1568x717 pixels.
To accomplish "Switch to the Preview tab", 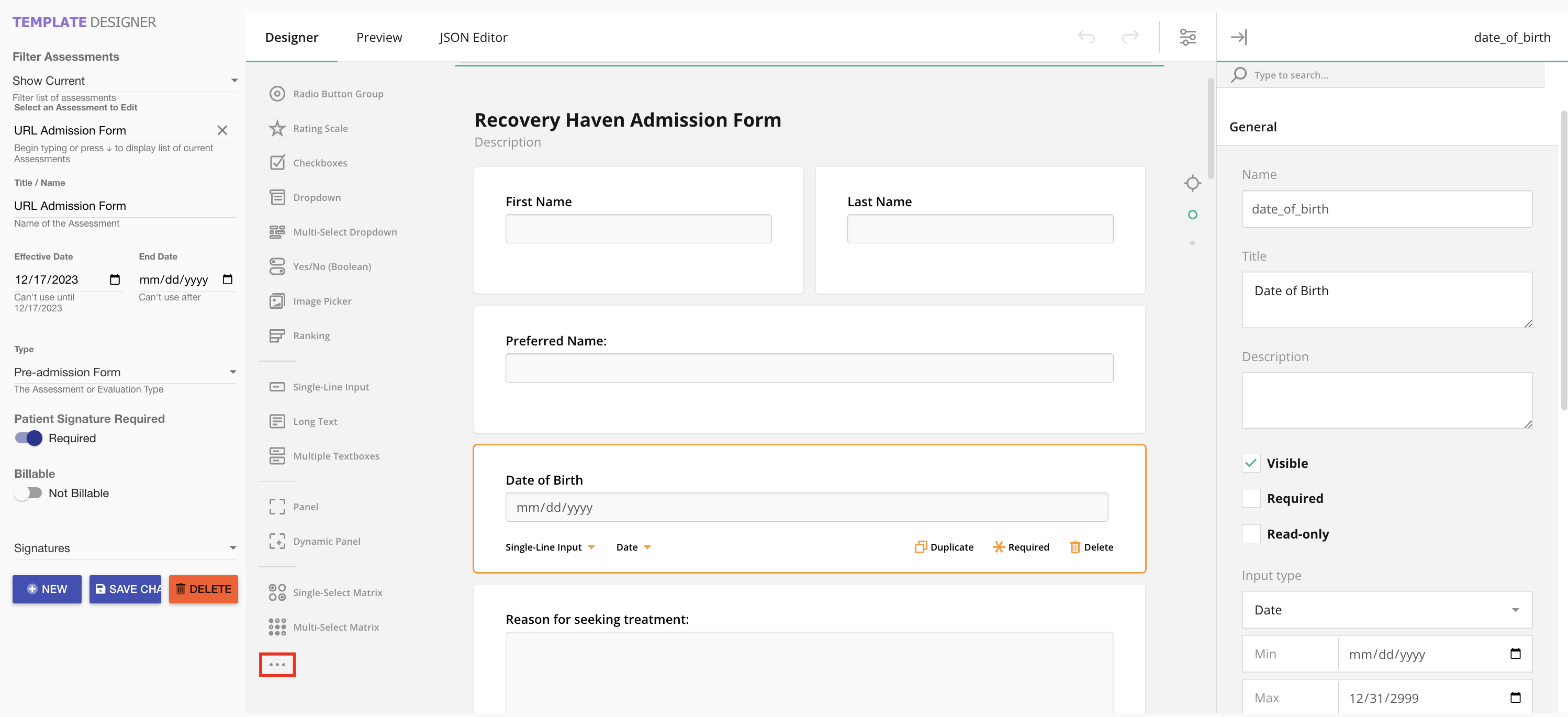I will 378,37.
